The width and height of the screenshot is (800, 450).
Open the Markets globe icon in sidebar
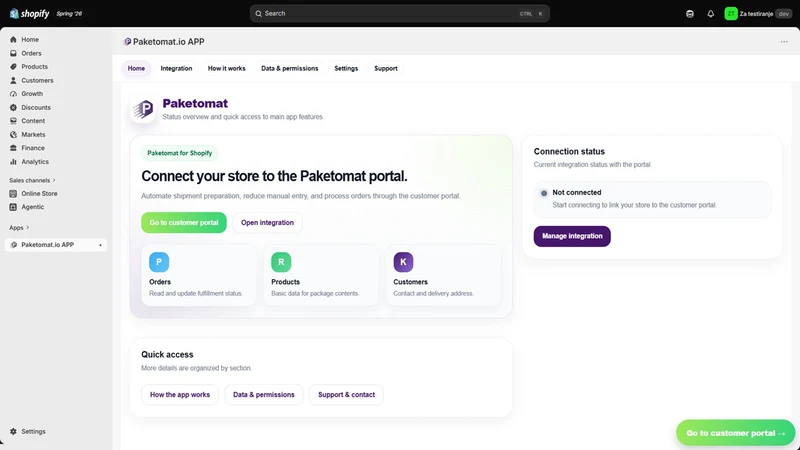point(13,135)
